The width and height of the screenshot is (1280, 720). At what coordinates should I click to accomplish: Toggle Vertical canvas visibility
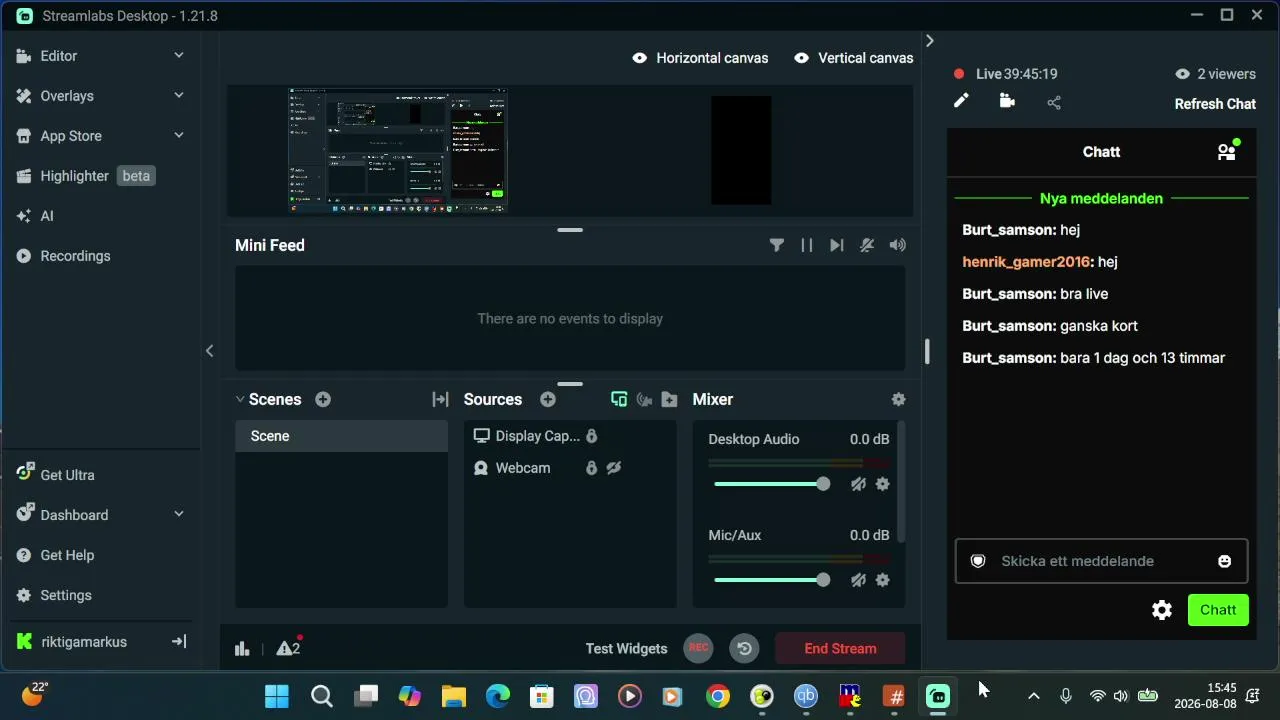click(801, 58)
